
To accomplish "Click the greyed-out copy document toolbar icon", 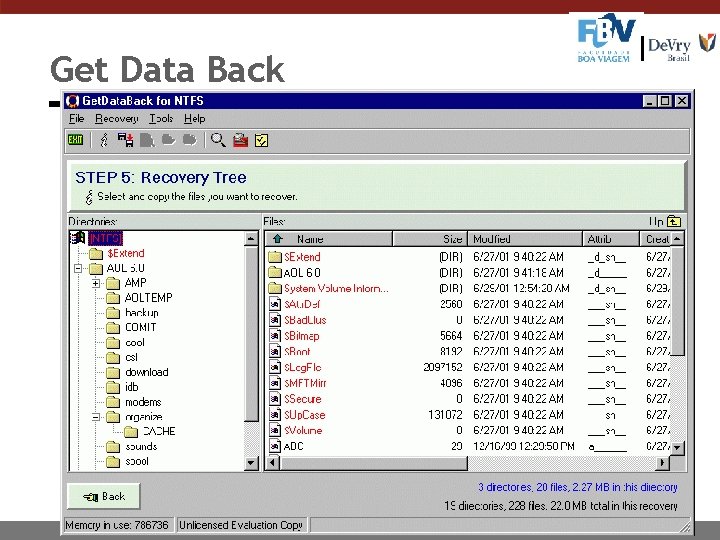I will coord(147,140).
